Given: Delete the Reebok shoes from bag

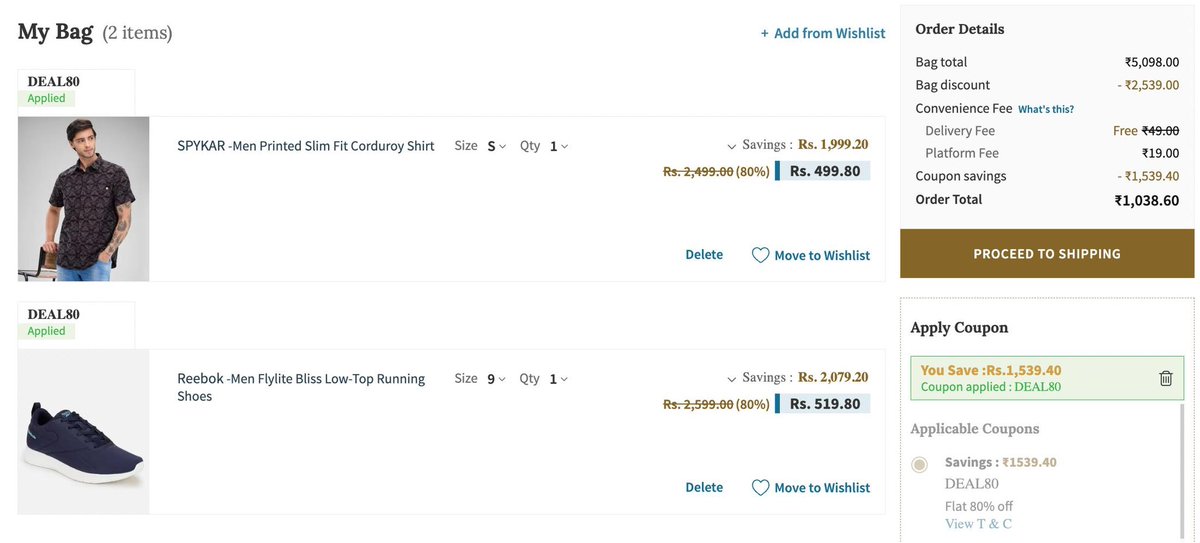Looking at the screenshot, I should (x=704, y=488).
